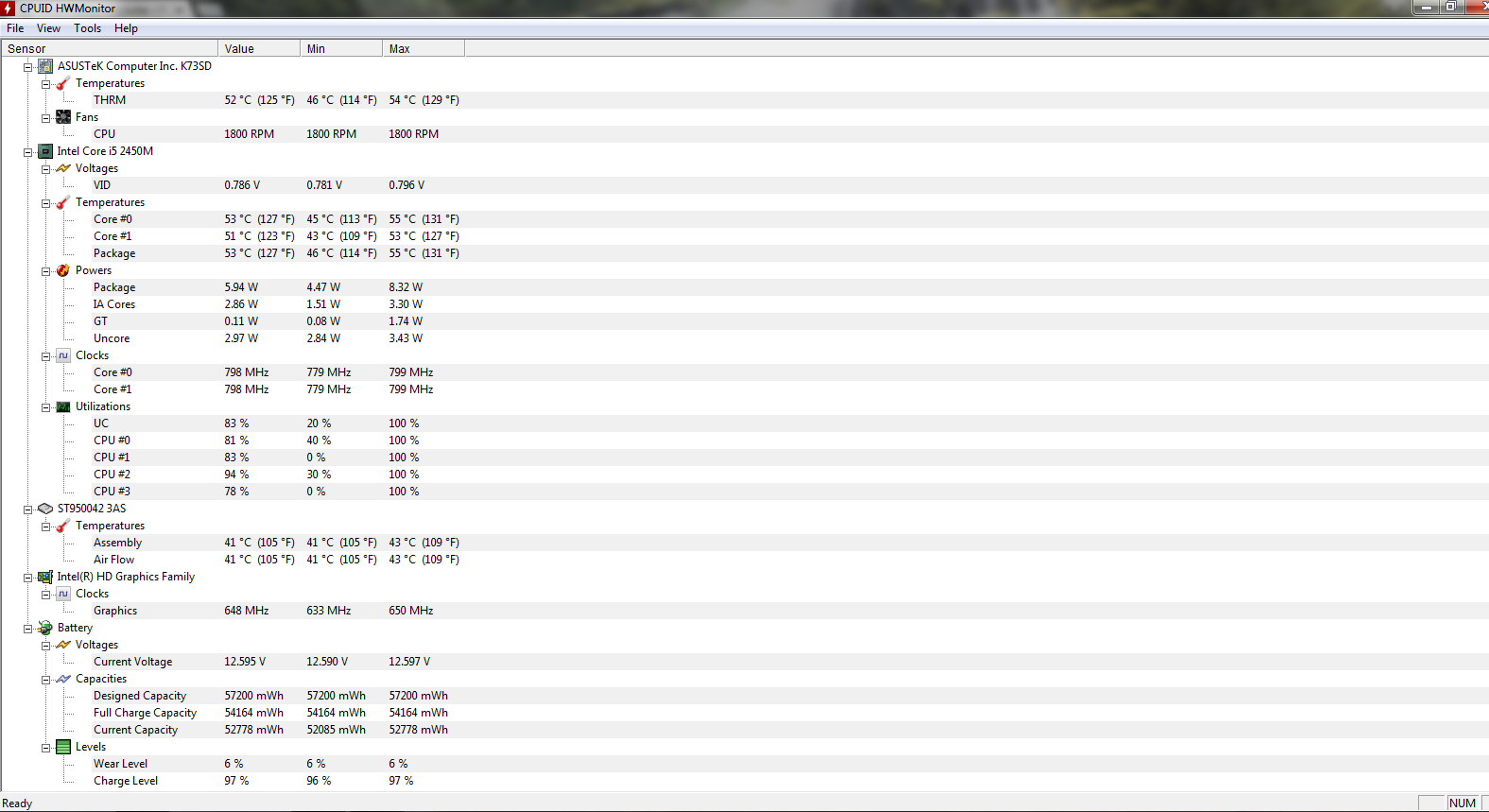Image resolution: width=1489 pixels, height=812 pixels.
Task: Click the thermometer icon under ASUSTeK Computer
Action: (x=63, y=83)
